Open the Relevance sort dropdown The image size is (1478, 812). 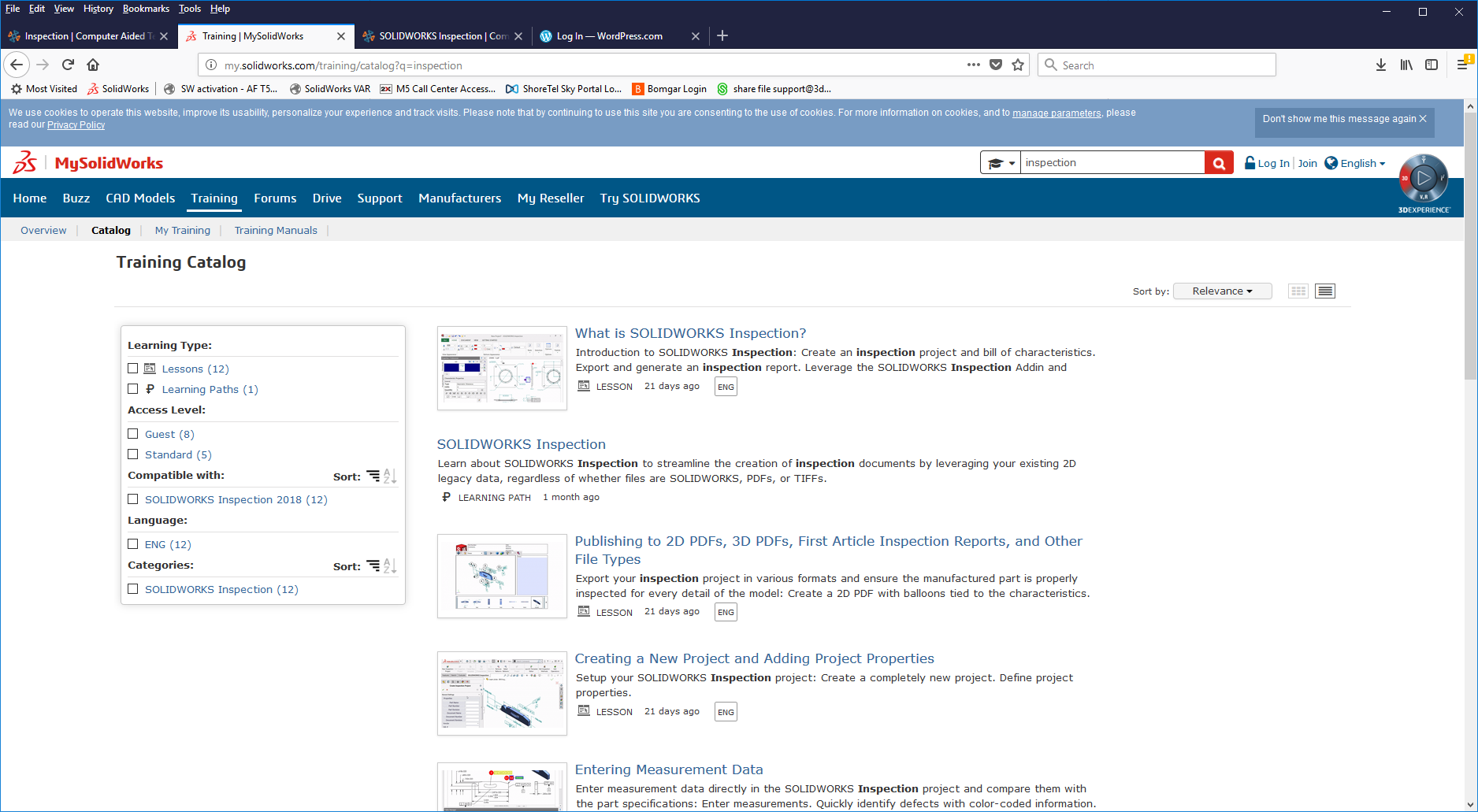pos(1223,291)
